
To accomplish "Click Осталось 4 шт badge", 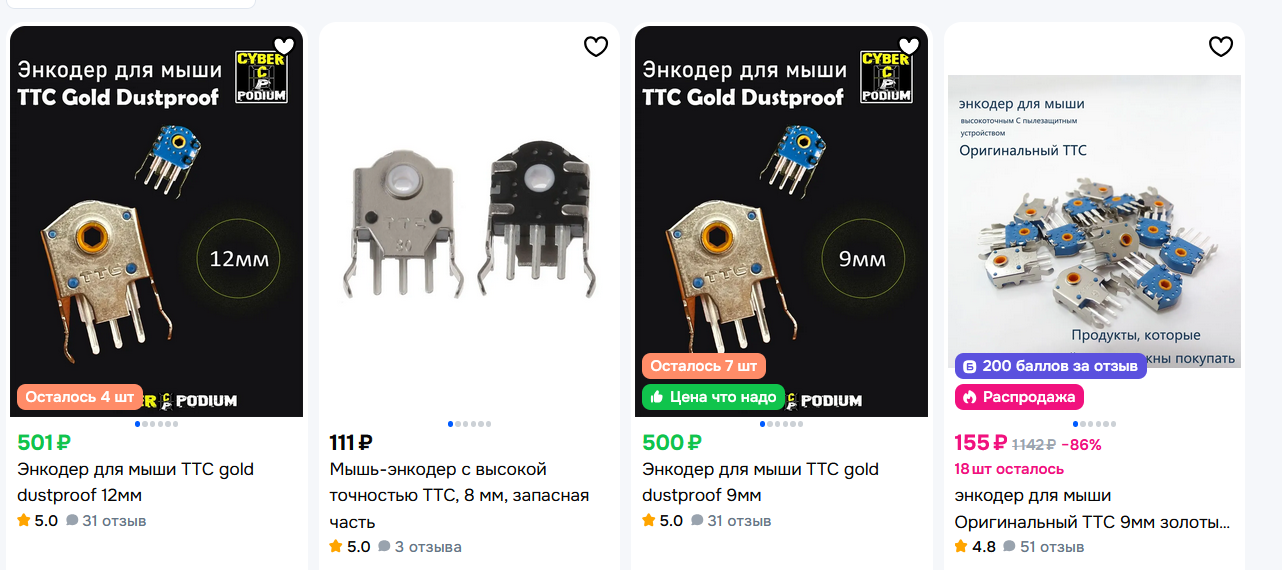I will pyautogui.click(x=80, y=397).
